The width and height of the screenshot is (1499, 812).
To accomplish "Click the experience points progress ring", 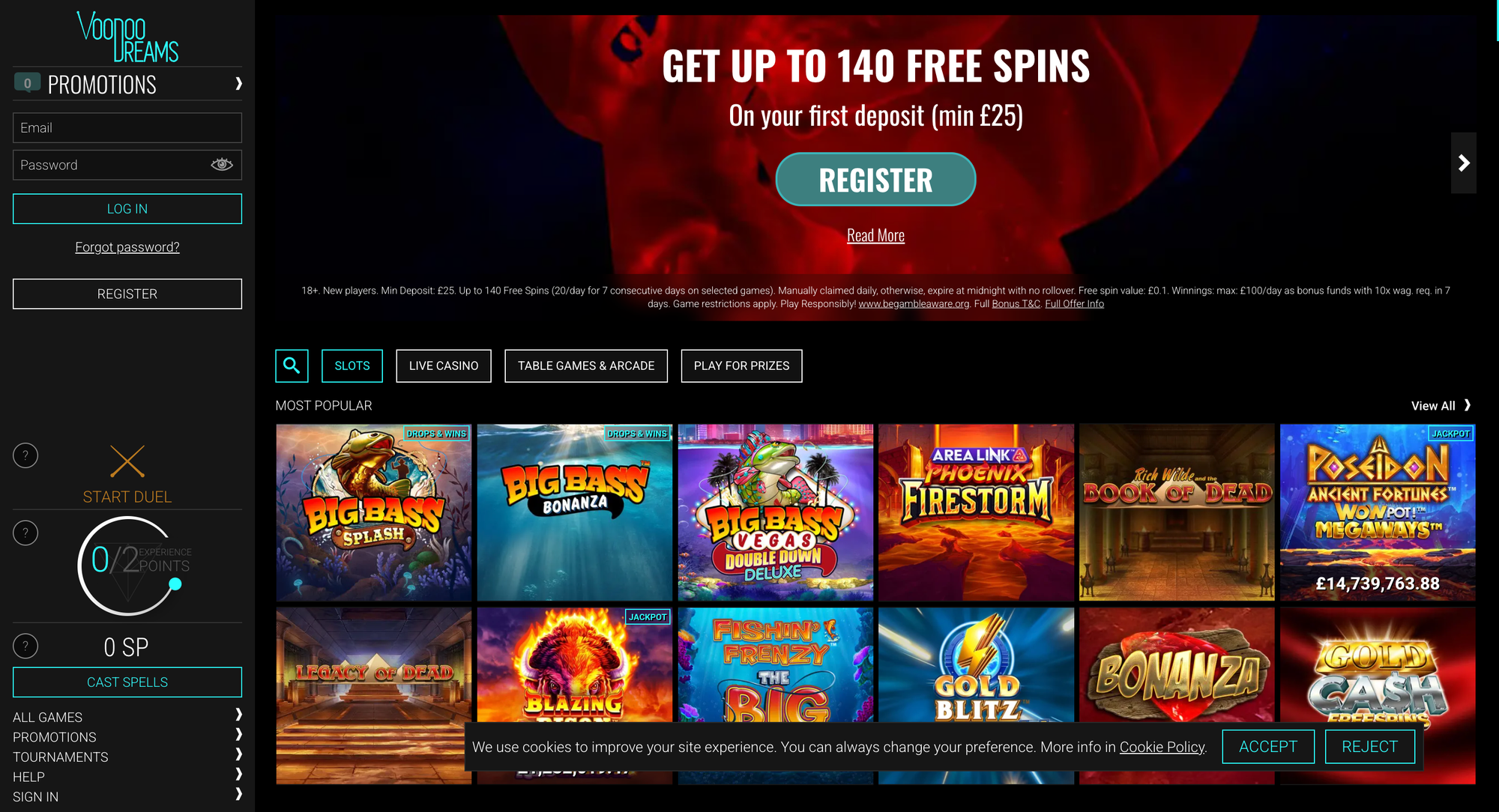I will (x=128, y=566).
